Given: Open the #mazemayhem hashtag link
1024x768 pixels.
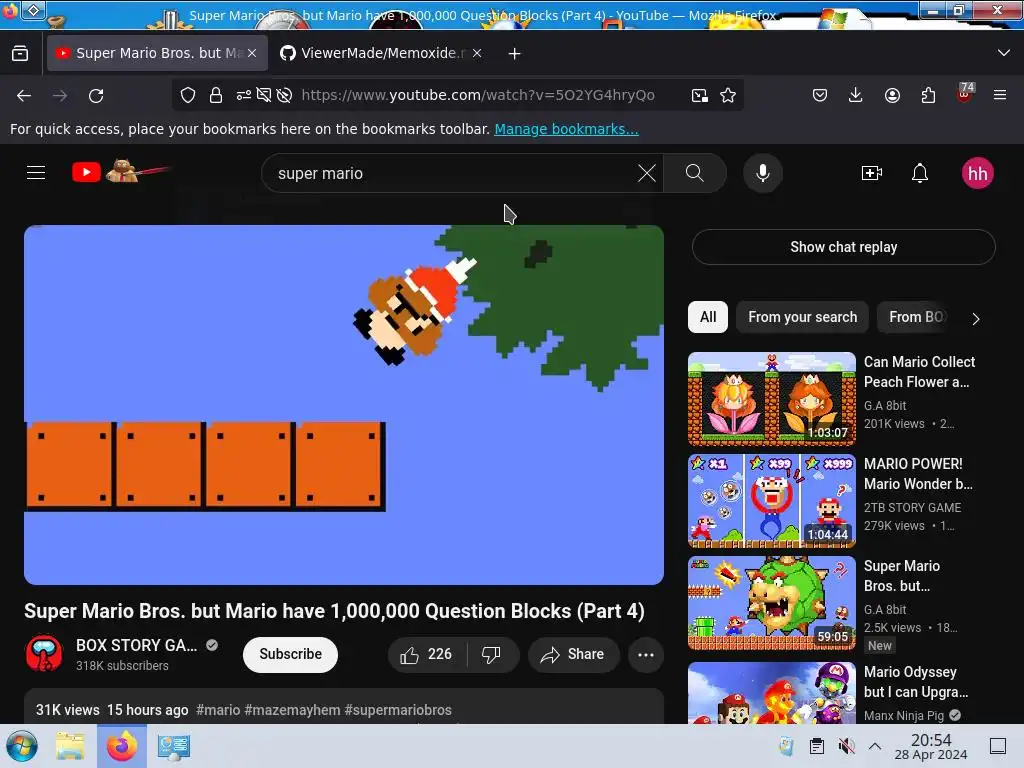Looking at the screenshot, I should click(292, 710).
